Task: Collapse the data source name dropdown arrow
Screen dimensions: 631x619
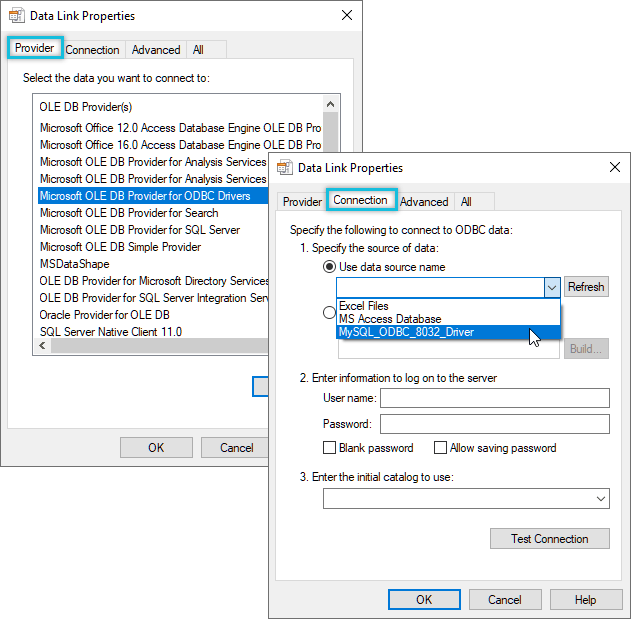Action: coord(552,287)
